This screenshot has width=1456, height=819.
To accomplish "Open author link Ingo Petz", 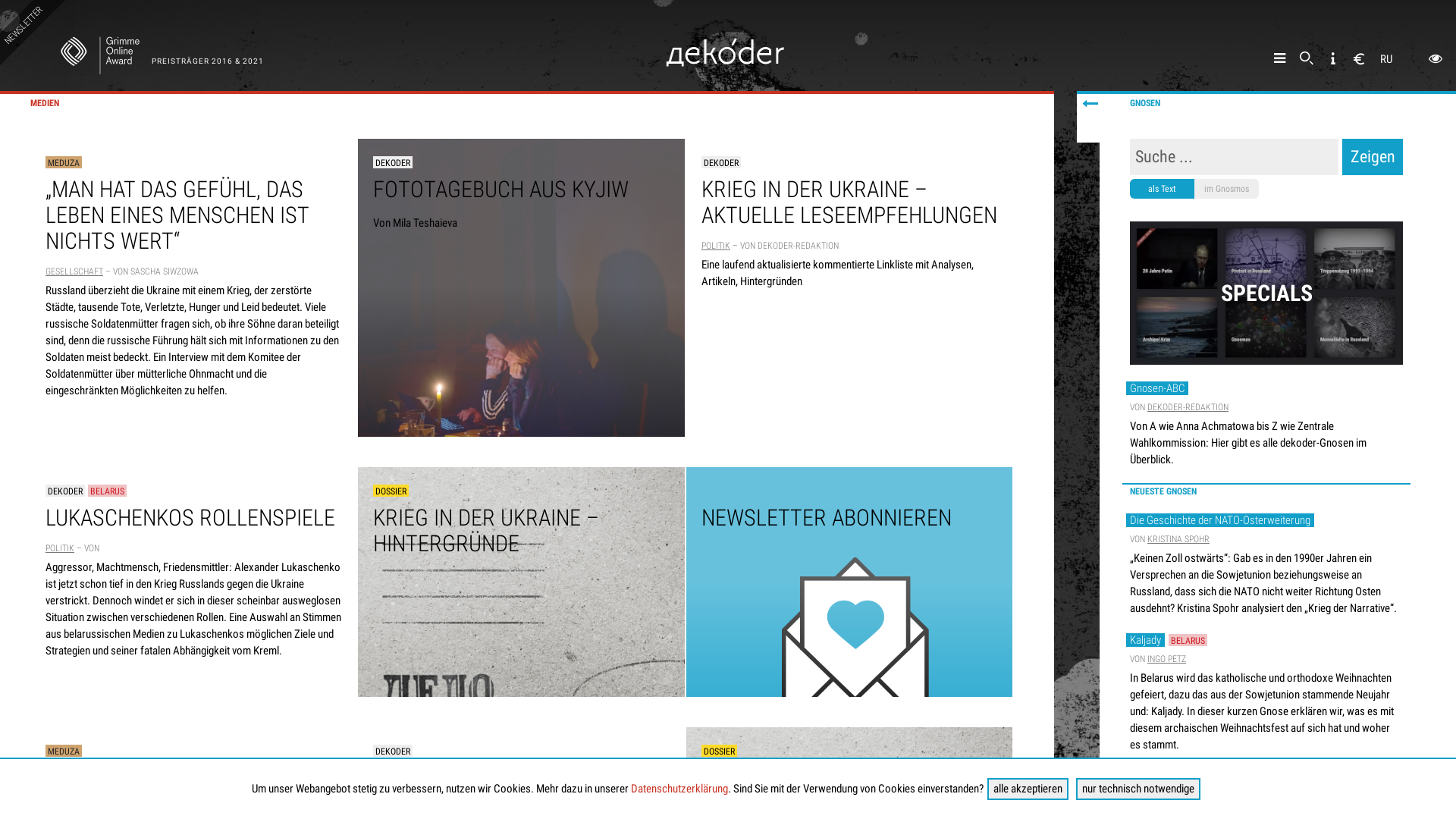I will [x=1166, y=659].
